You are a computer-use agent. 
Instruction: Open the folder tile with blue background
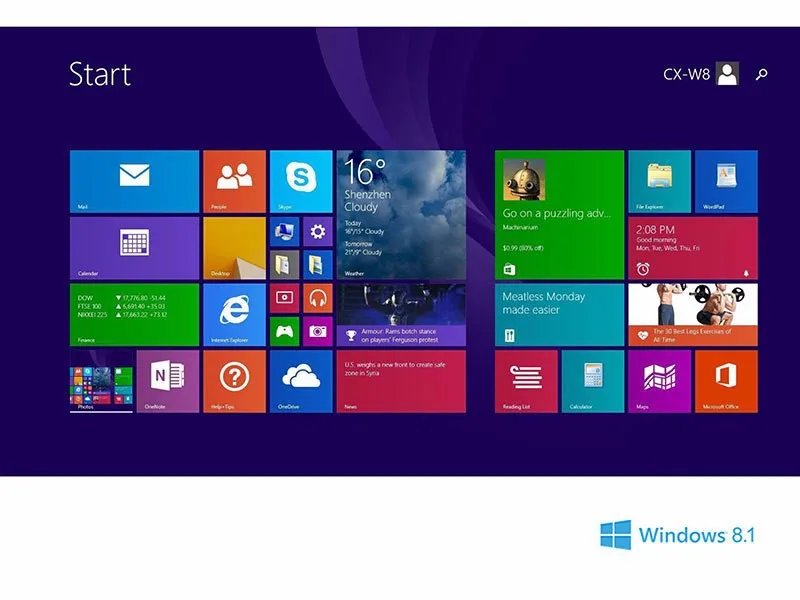318,265
